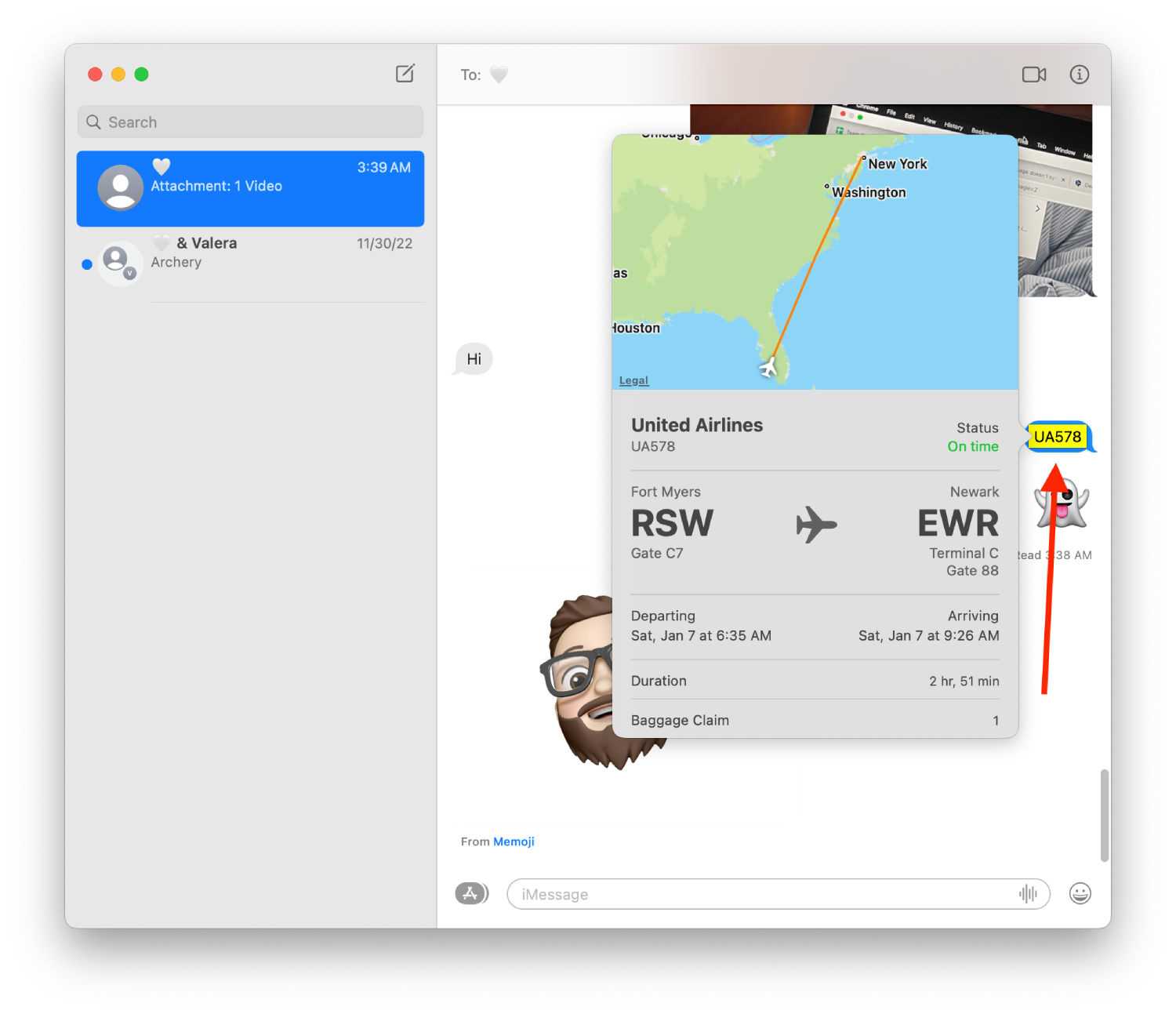Click the duration 2 hr, 51 min

[x=964, y=681]
